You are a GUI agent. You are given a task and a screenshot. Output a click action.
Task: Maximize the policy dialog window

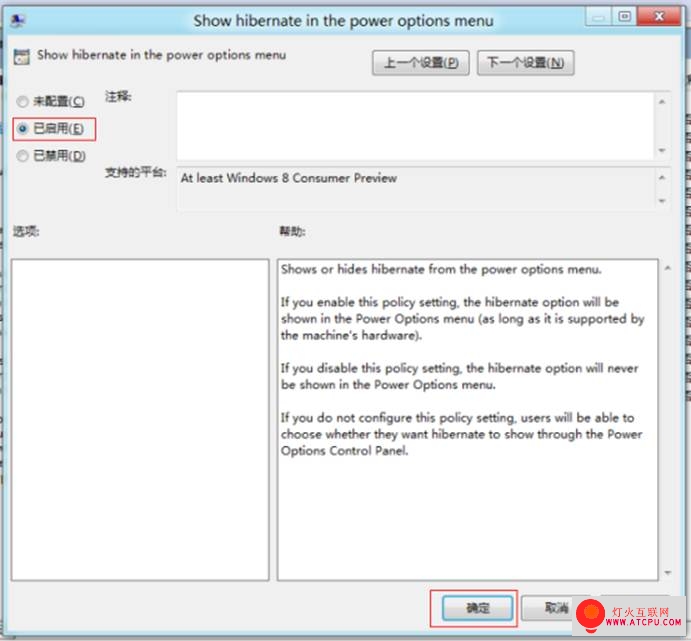click(624, 17)
